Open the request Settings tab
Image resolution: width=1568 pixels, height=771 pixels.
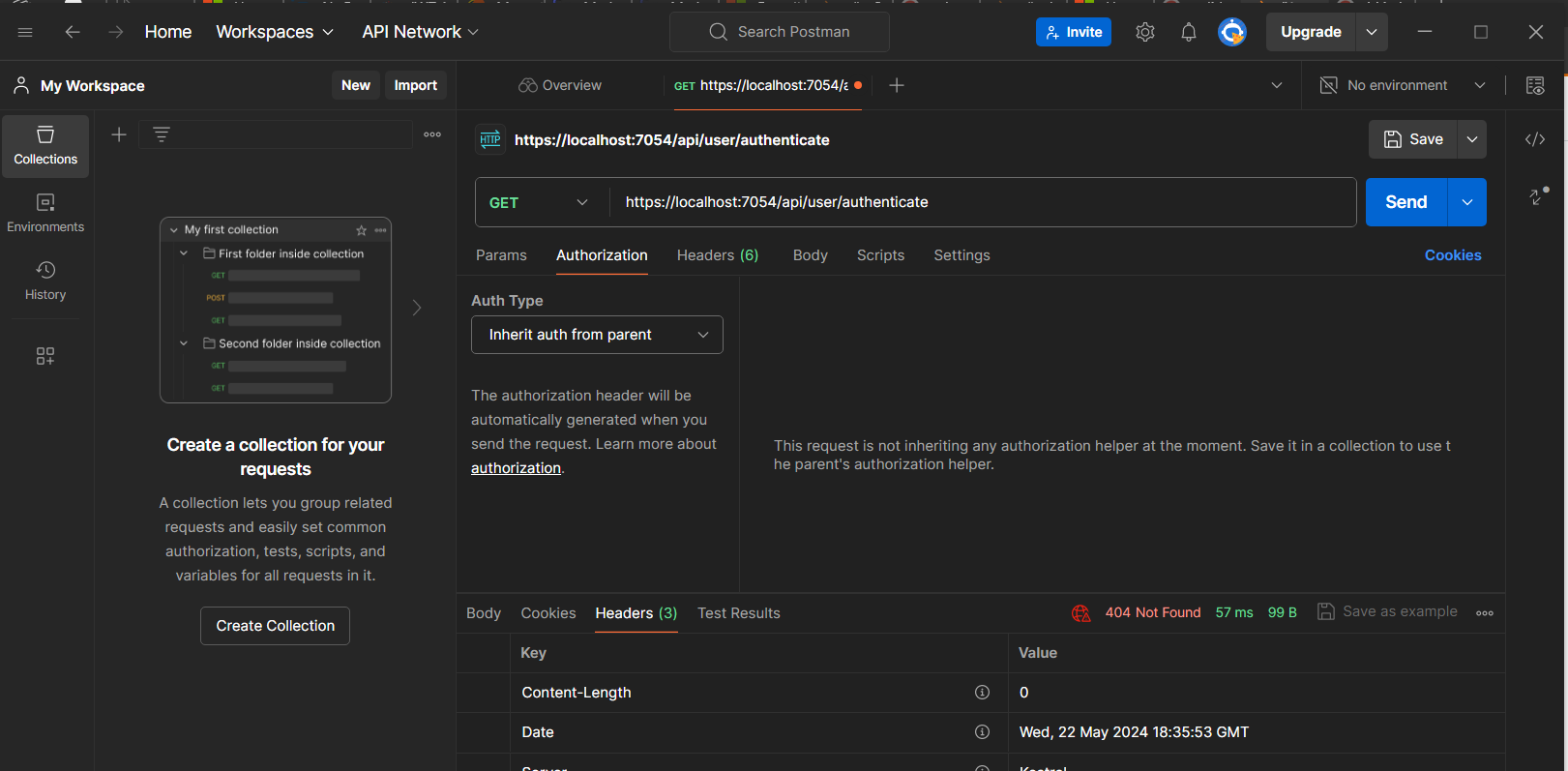(962, 255)
